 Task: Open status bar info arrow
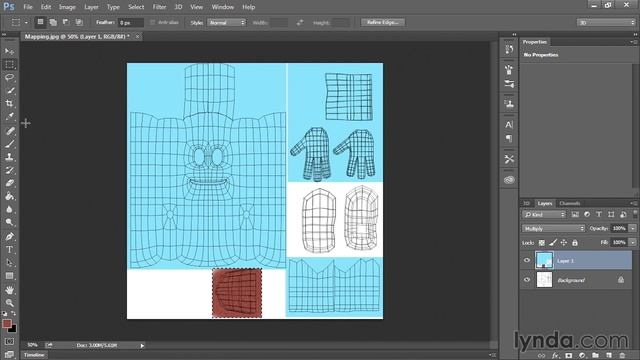142,346
